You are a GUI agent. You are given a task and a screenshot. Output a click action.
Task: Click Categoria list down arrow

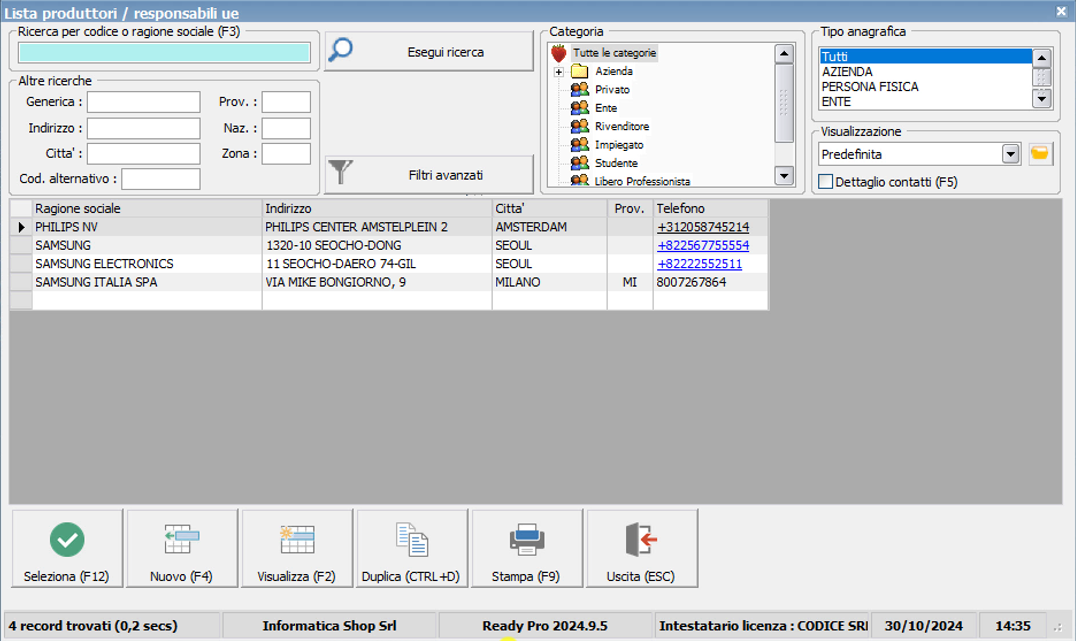click(x=784, y=176)
